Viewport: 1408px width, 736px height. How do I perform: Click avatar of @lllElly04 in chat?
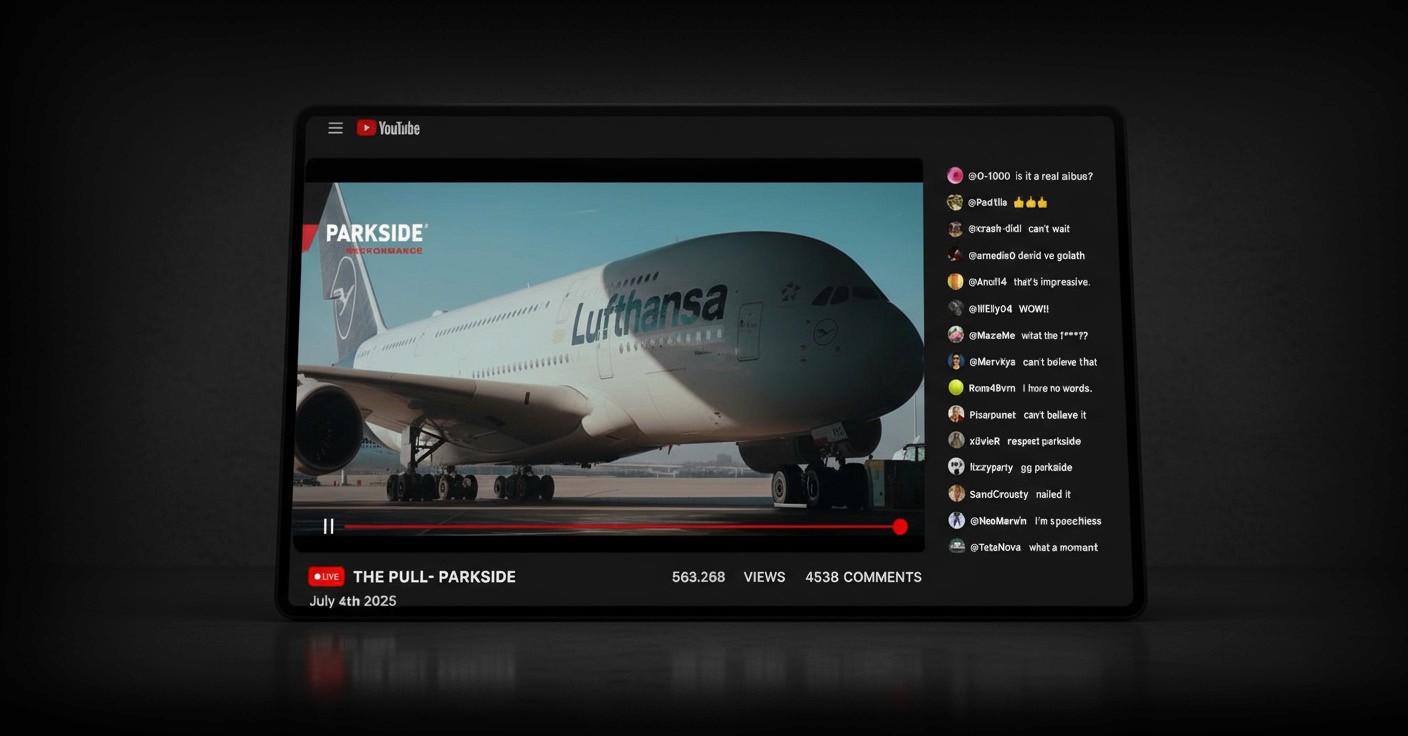point(955,308)
